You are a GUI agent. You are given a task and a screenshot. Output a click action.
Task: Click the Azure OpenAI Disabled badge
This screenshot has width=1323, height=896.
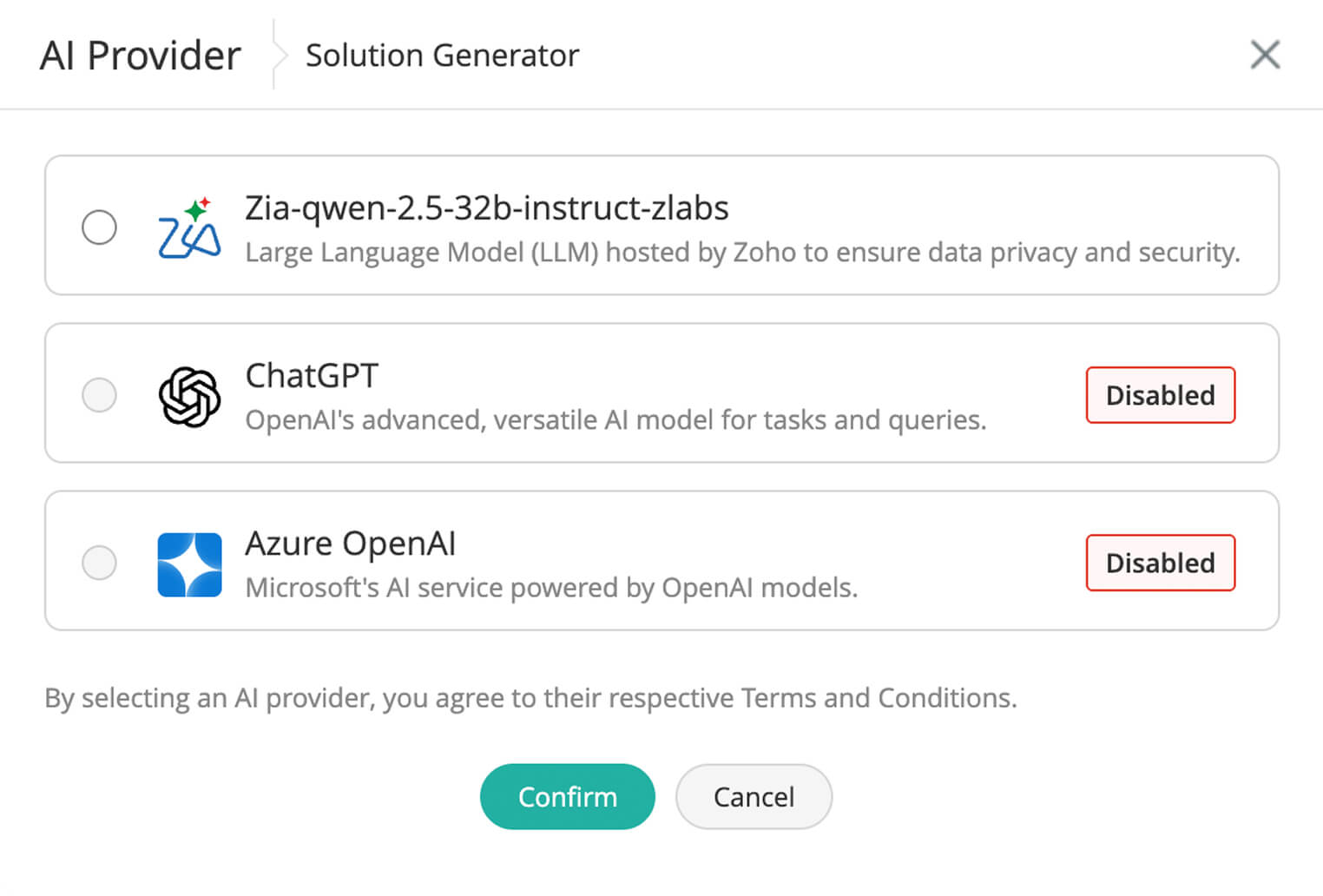pyautogui.click(x=1160, y=563)
